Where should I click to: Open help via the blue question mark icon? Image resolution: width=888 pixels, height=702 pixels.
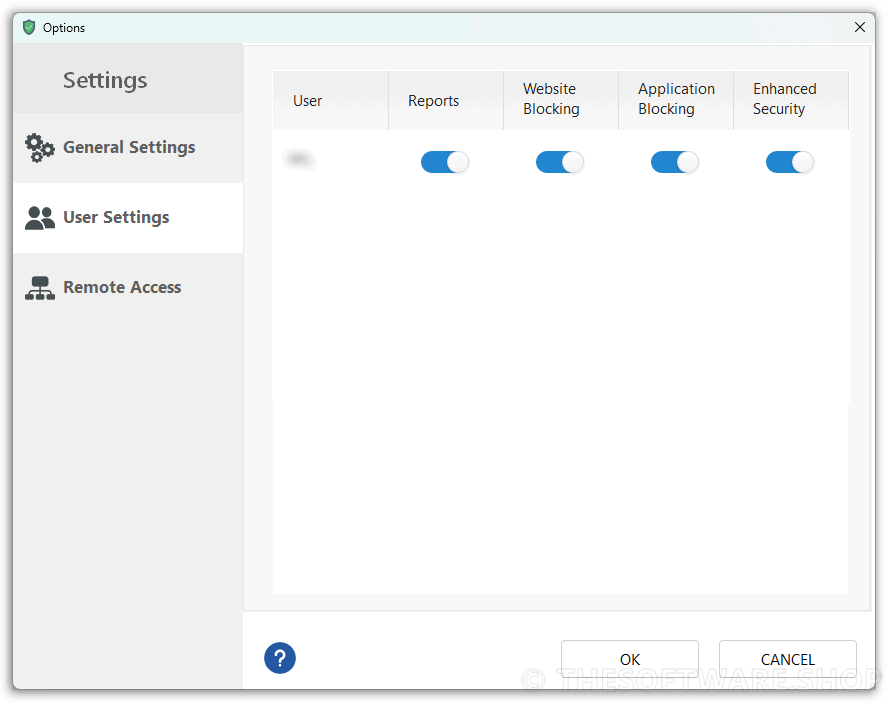pos(280,658)
